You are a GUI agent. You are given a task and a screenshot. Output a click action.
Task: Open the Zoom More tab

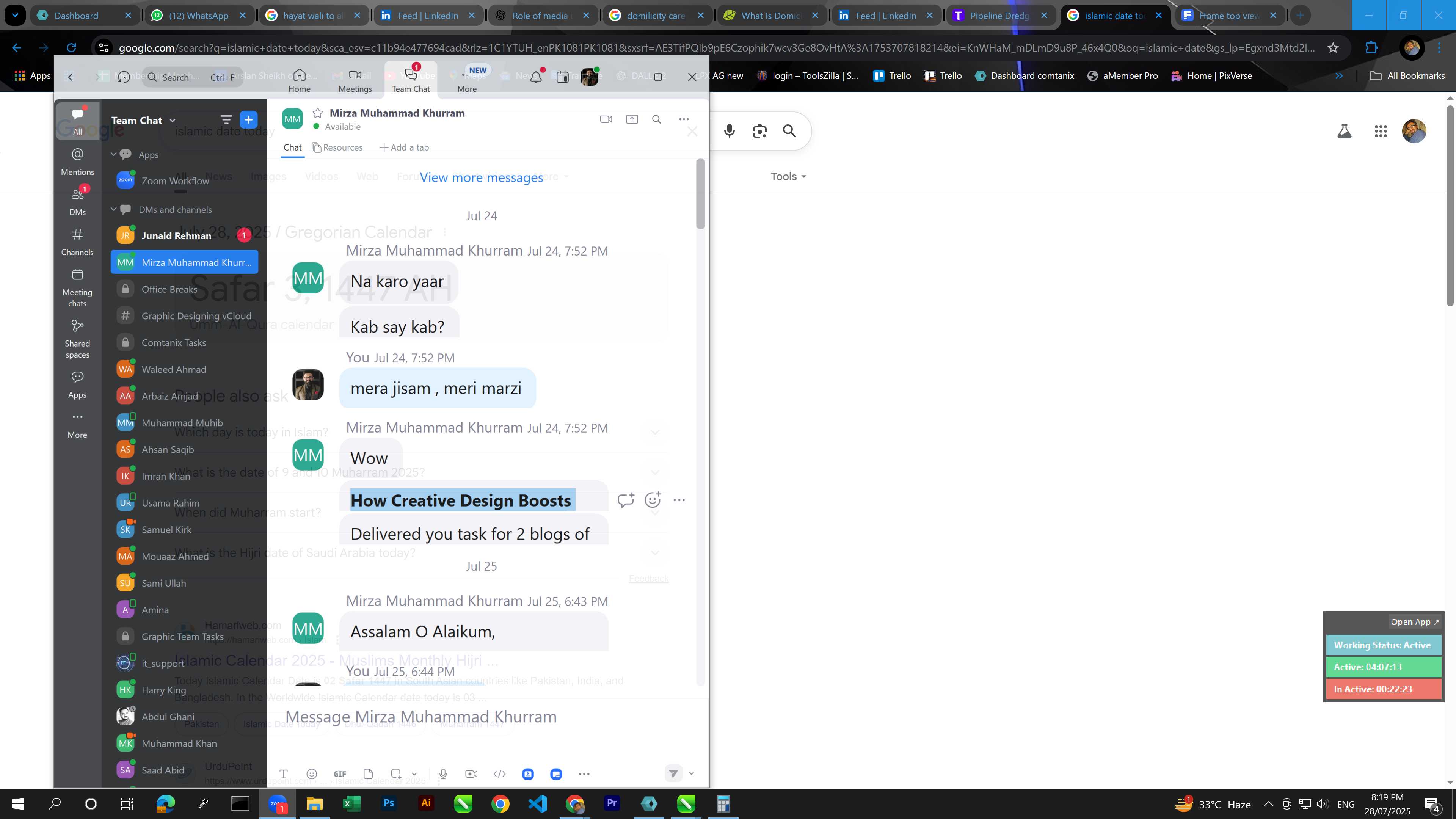click(467, 80)
